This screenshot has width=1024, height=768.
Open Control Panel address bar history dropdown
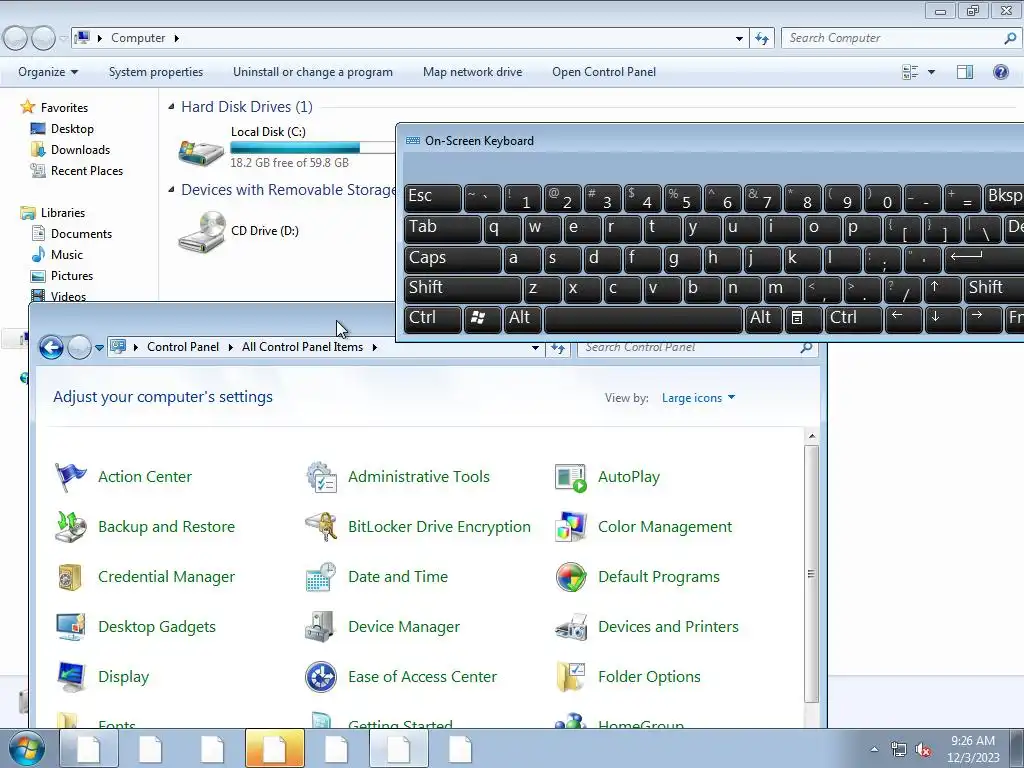tap(536, 347)
